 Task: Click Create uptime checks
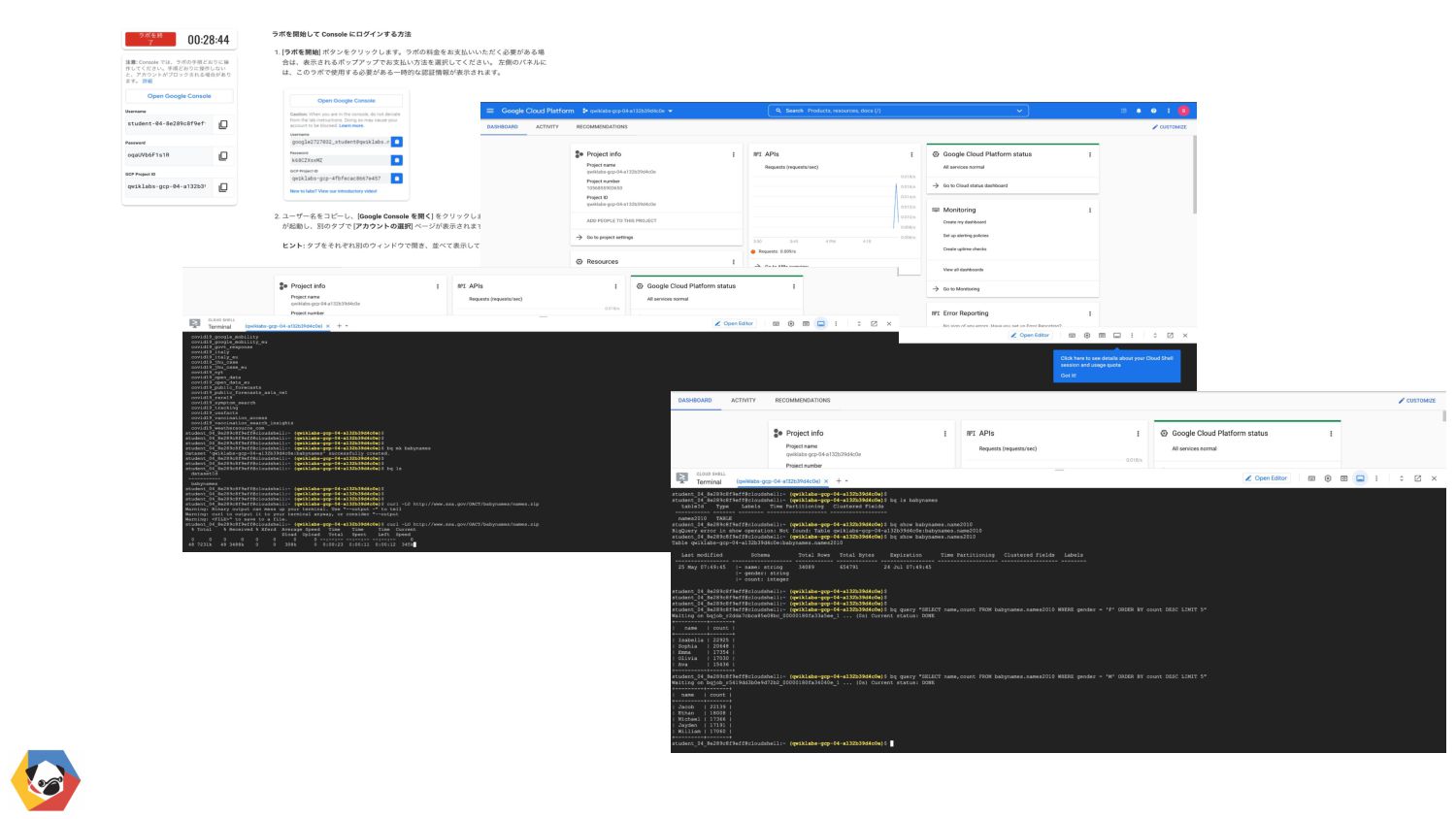point(964,249)
